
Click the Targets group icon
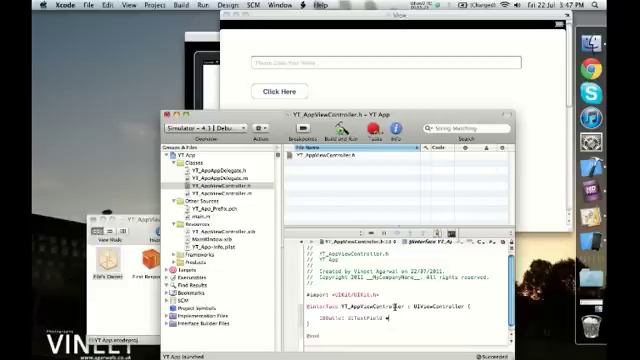[173, 270]
